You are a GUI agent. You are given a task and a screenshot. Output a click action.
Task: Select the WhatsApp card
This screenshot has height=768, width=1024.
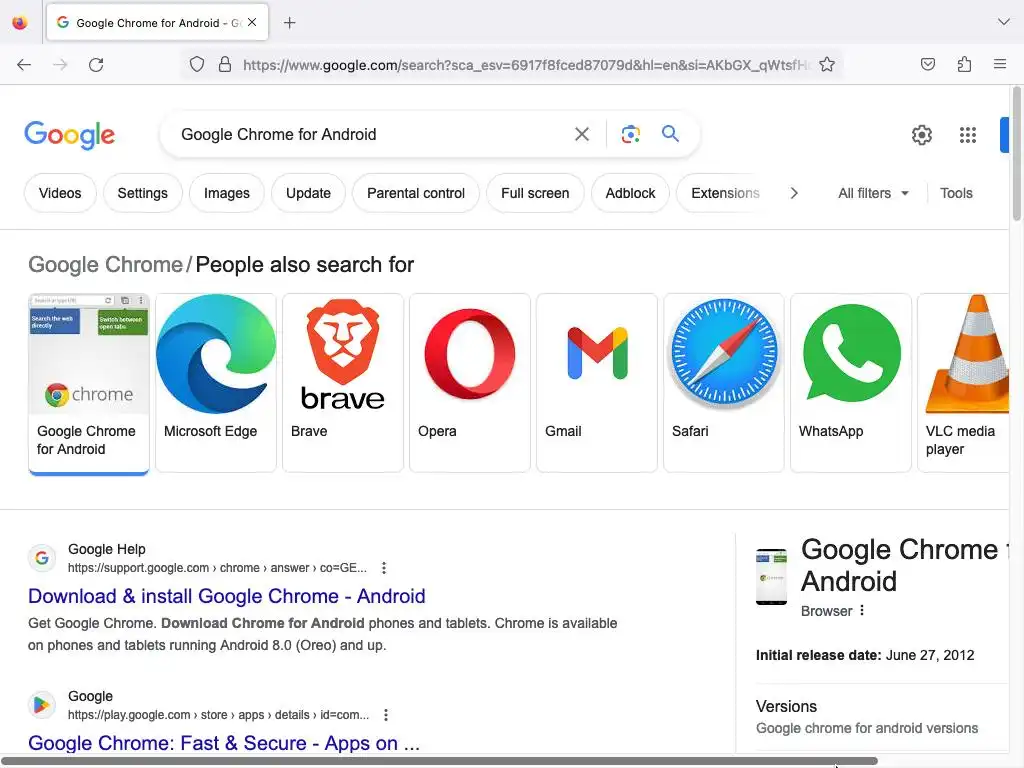[x=850, y=383]
